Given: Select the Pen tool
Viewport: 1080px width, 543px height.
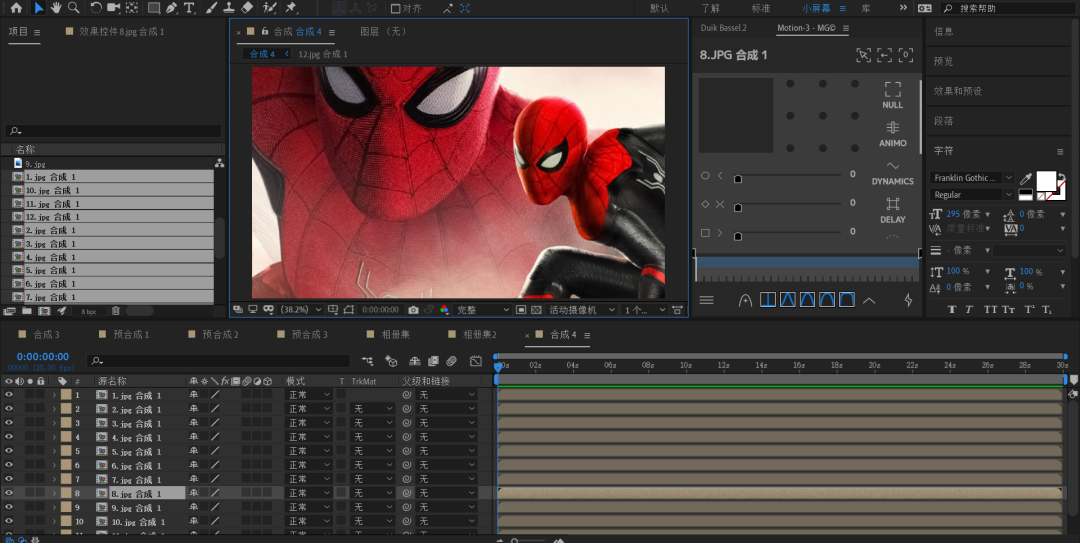Looking at the screenshot, I should click(171, 8).
